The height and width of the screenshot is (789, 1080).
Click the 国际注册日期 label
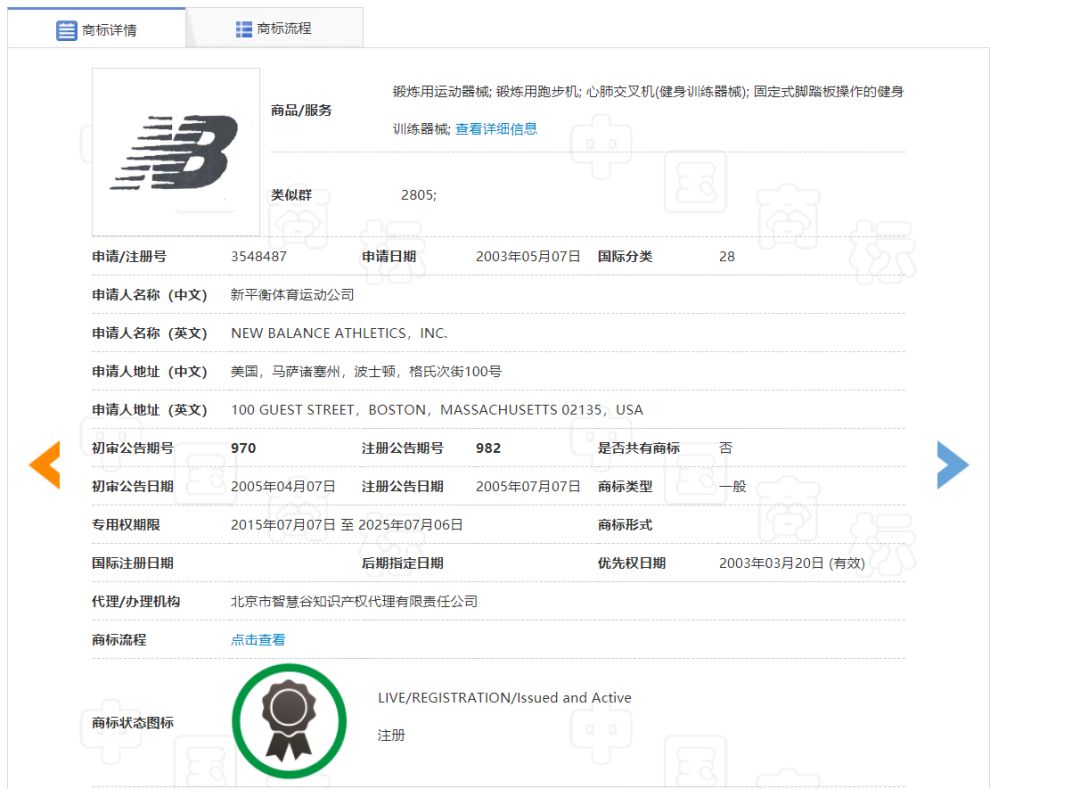tap(133, 563)
